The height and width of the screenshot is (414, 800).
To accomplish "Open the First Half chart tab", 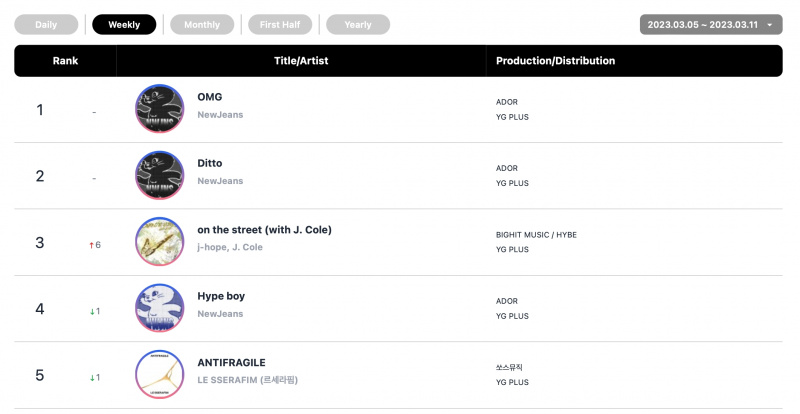I will tap(280, 25).
